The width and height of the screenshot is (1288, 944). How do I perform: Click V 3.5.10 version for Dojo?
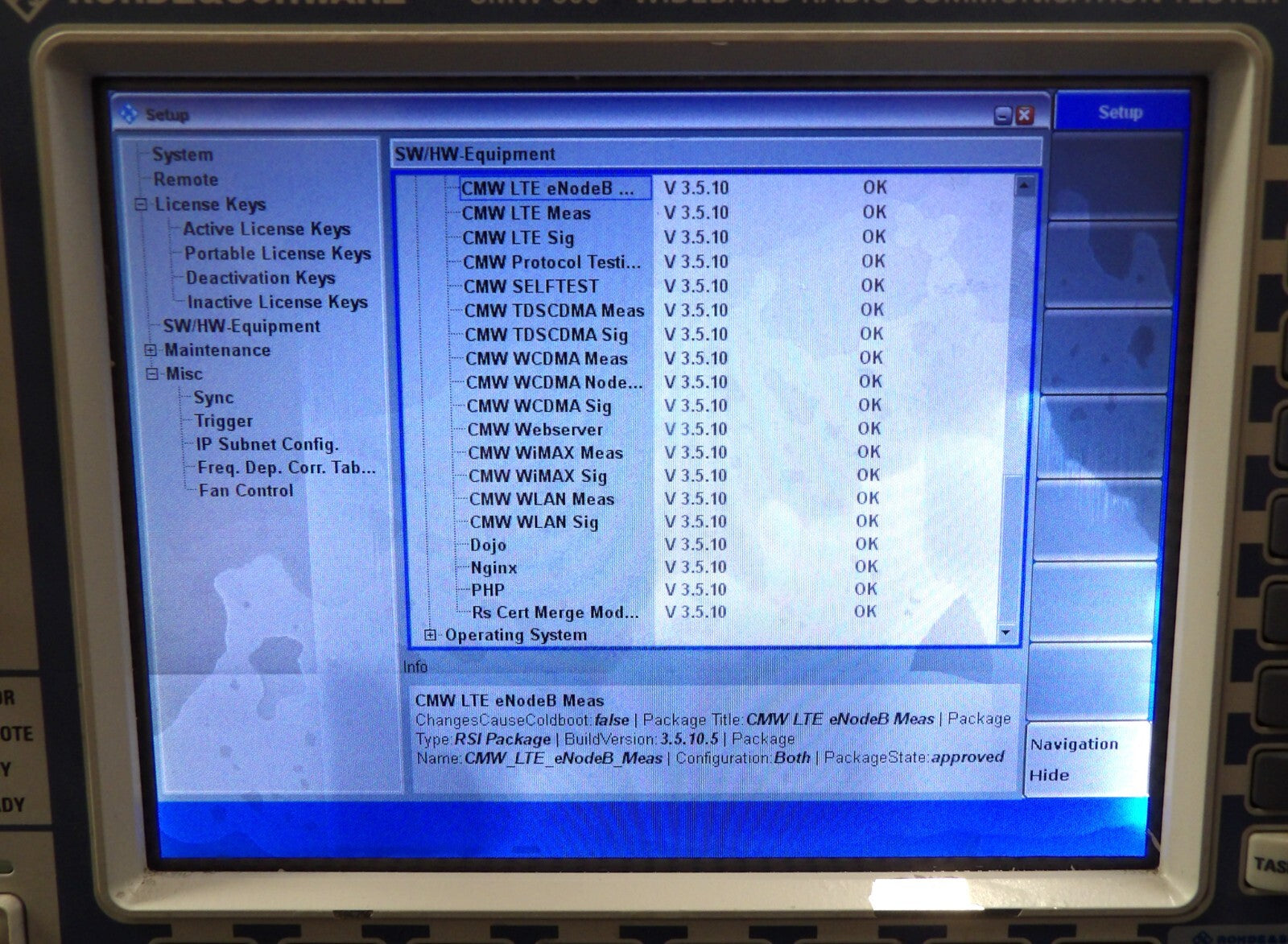coord(696,545)
